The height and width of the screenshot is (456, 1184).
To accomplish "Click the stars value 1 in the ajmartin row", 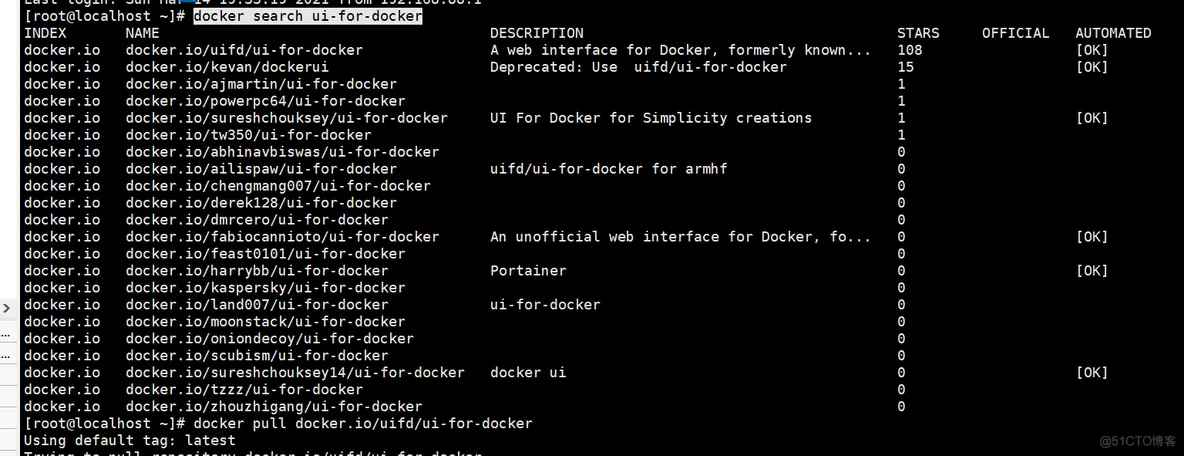I will point(902,84).
